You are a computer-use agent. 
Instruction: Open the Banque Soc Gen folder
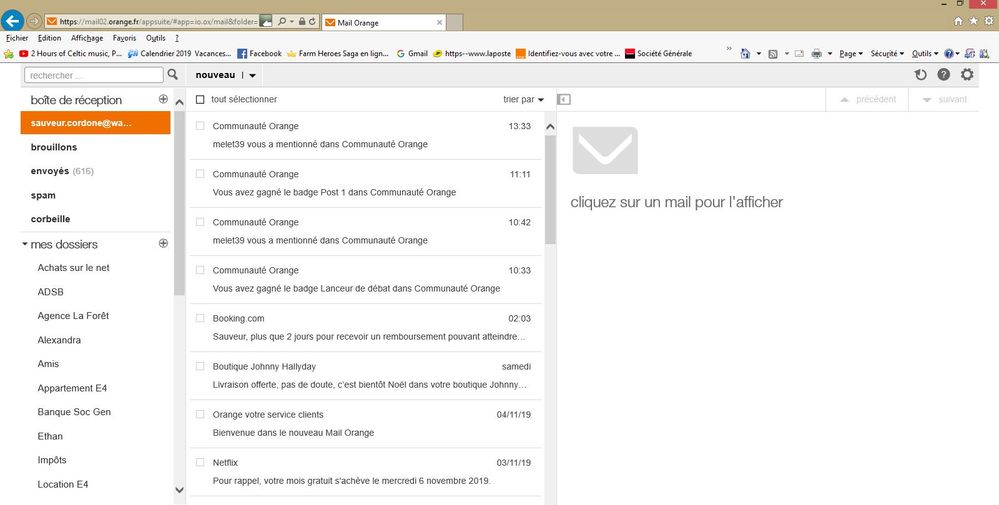(74, 412)
